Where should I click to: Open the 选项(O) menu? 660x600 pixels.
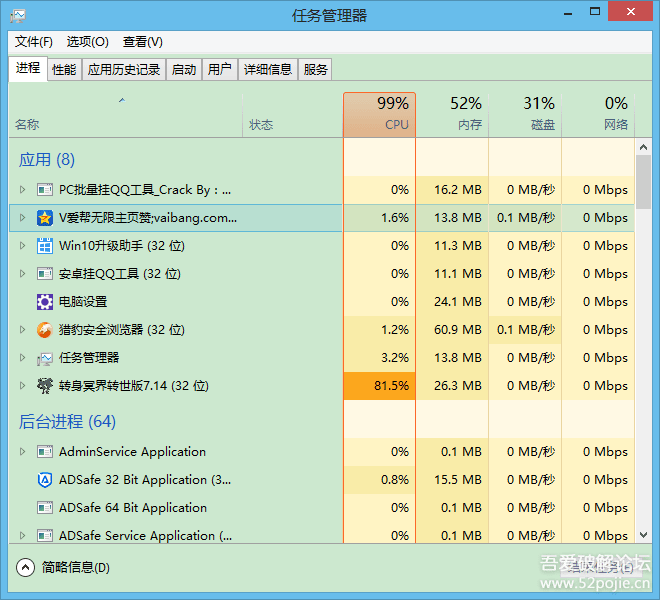(x=88, y=42)
